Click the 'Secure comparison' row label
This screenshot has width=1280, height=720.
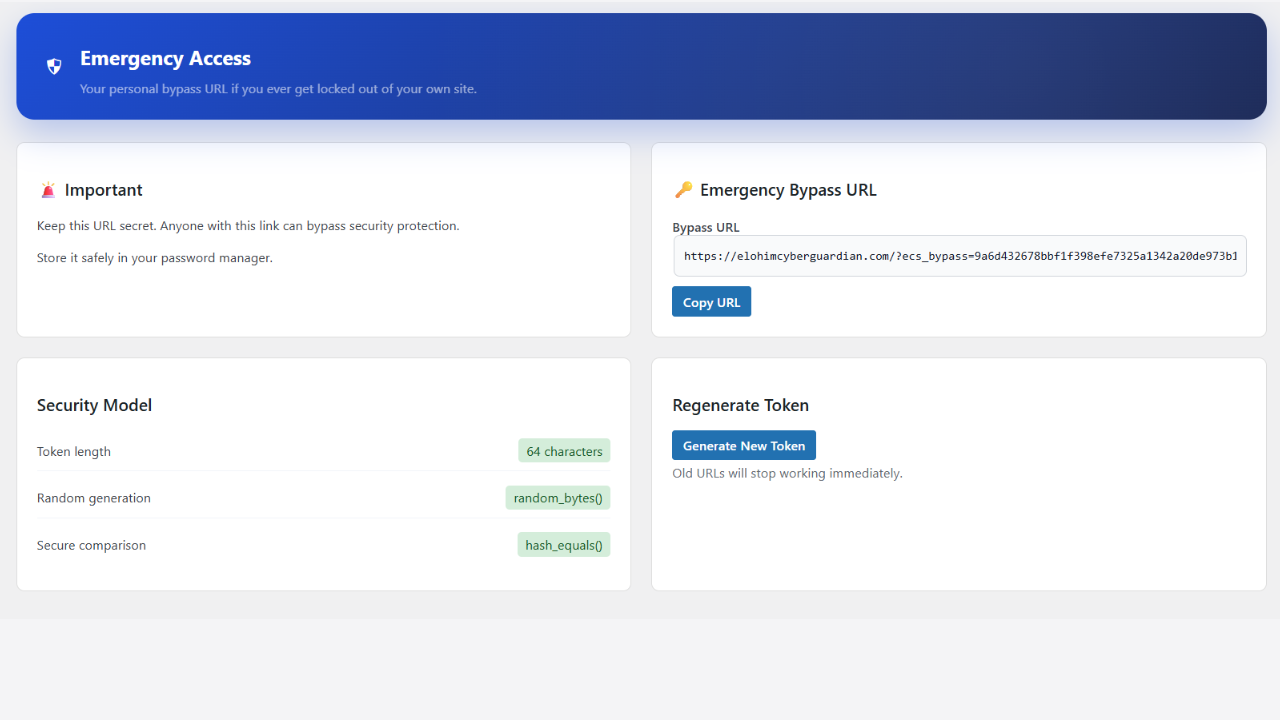click(91, 545)
